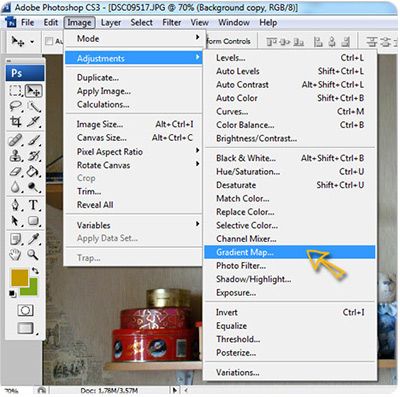Select the Brush tool
Viewport: 400px width, 397px height.
34,140
